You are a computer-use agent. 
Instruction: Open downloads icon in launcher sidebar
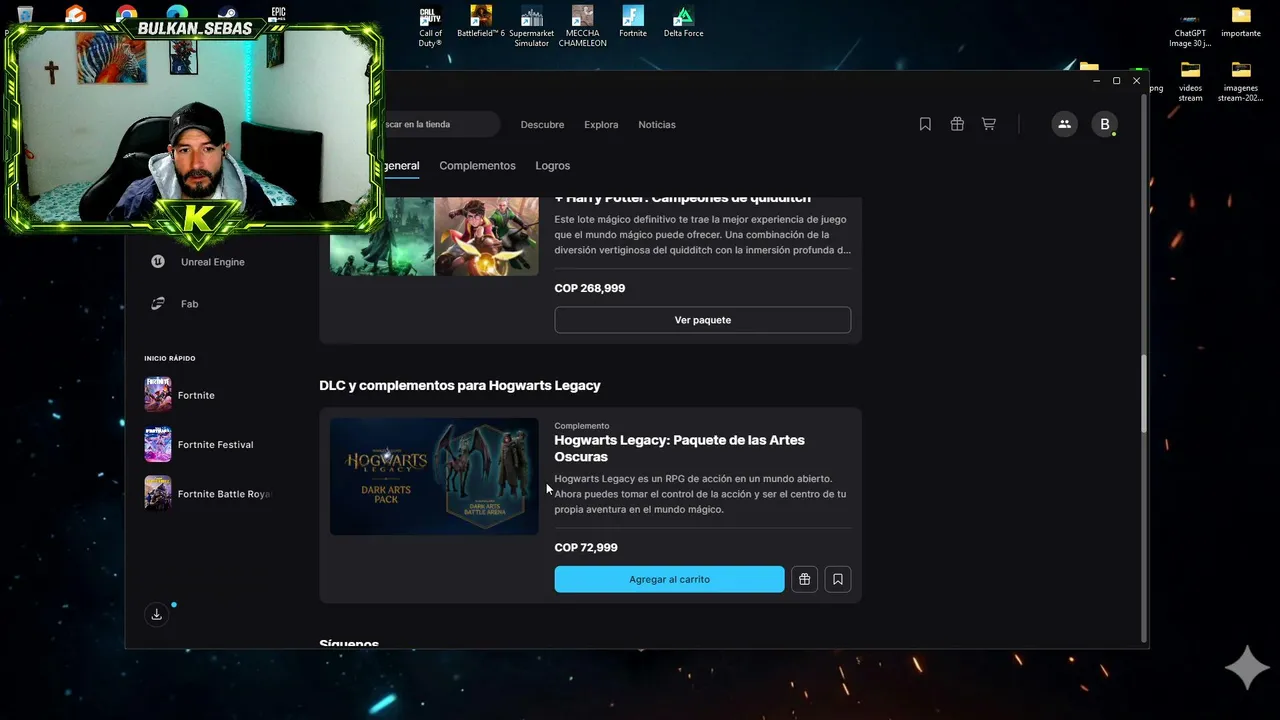156,614
